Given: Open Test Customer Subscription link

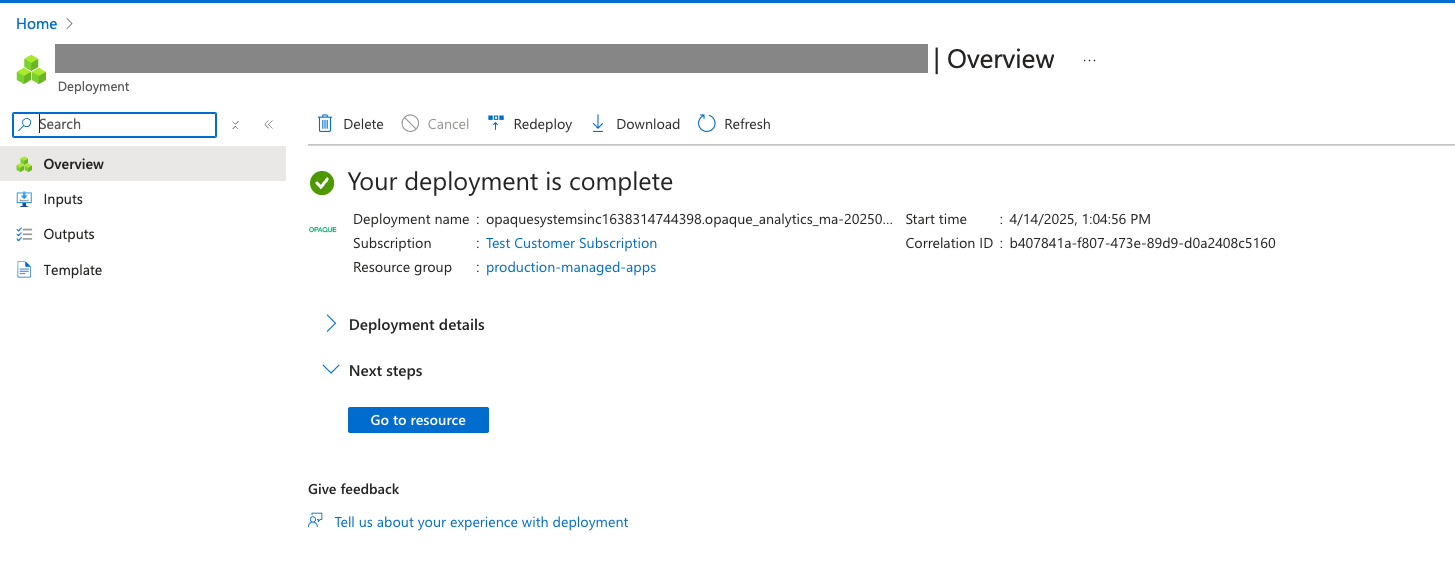Looking at the screenshot, I should (x=571, y=243).
